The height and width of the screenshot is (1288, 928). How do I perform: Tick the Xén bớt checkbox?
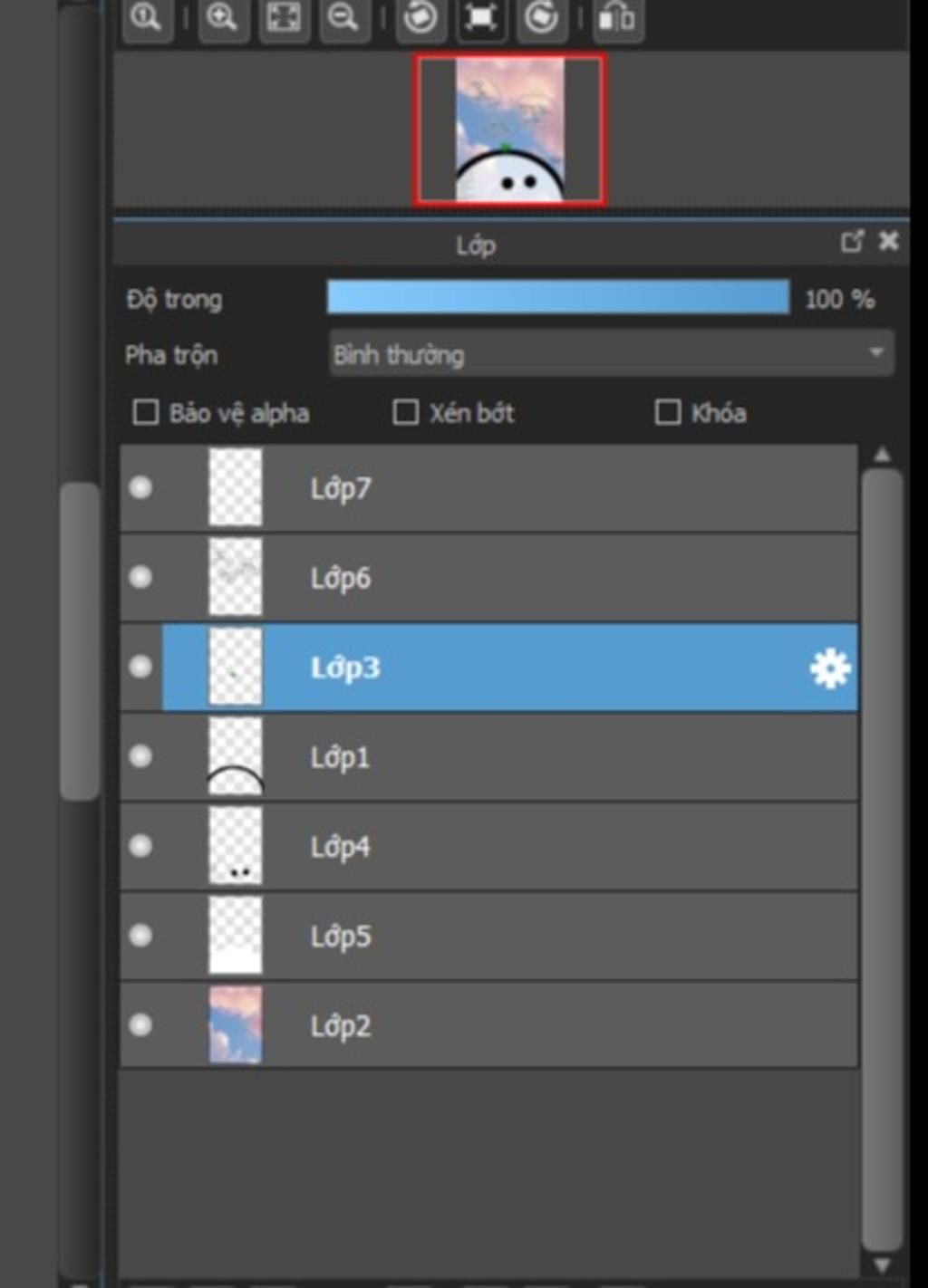405,413
